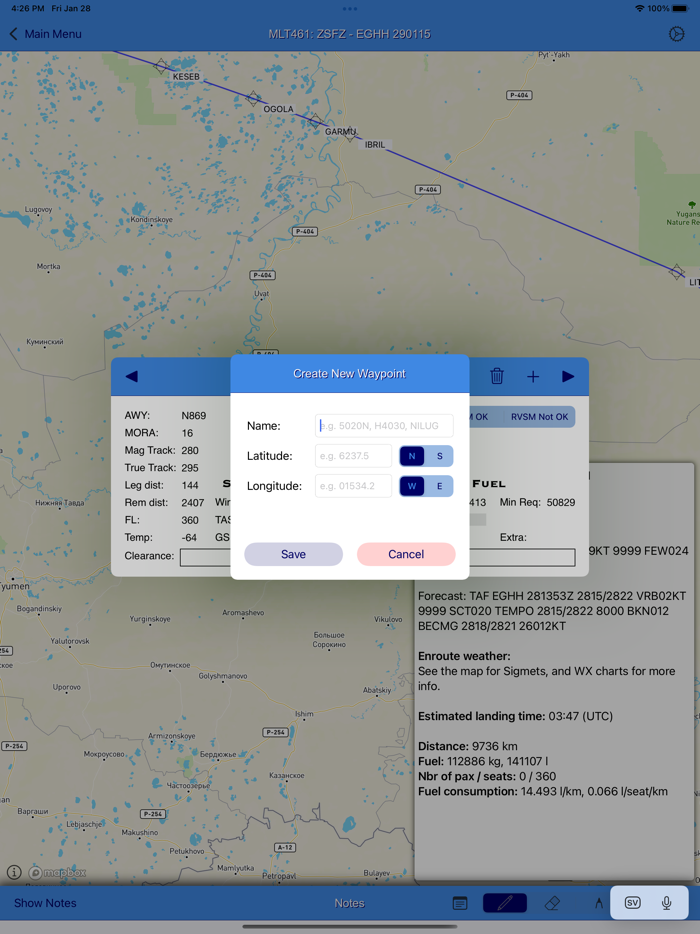Set longitude hemisphere to E
700x934 pixels.
click(440, 486)
